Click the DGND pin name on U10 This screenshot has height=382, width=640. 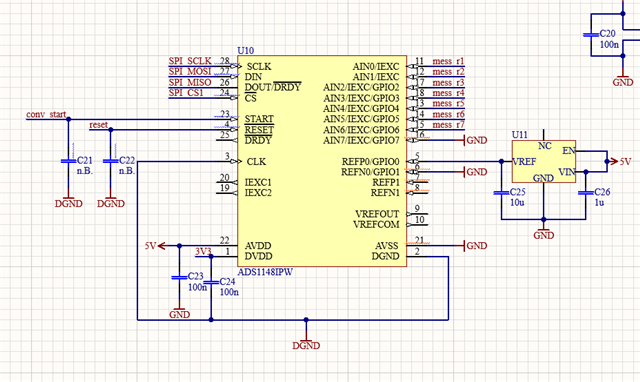385,256
